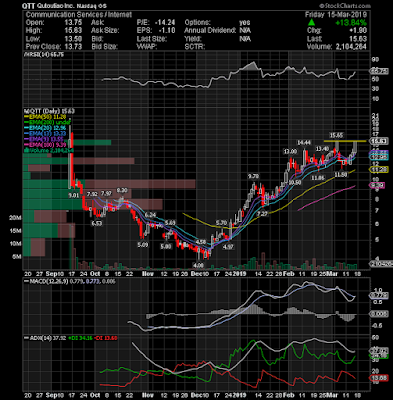Click the RSI current value tag

pyautogui.click(x=379, y=71)
